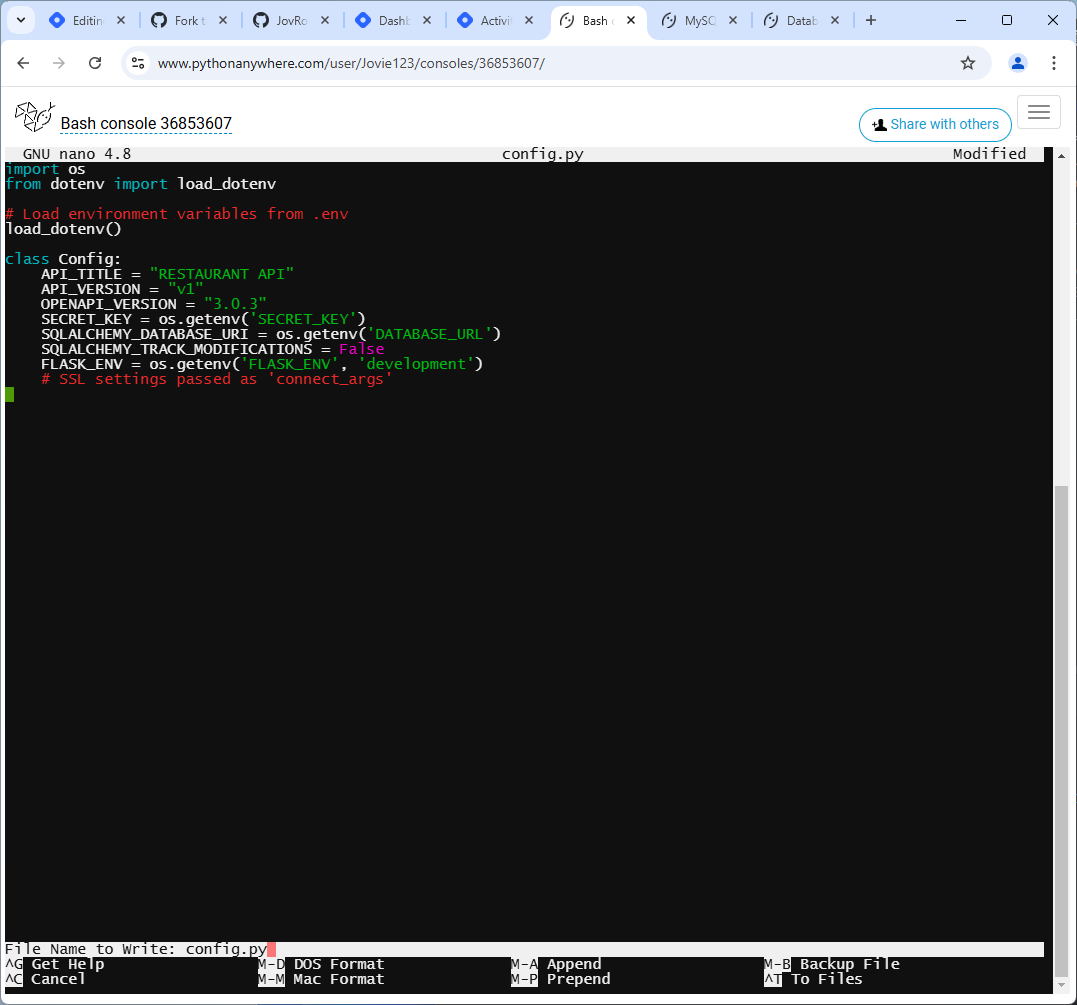This screenshot has height=1005, width=1077.
Task: Expand the tab search dropdown
Action: pyautogui.click(x=21, y=21)
